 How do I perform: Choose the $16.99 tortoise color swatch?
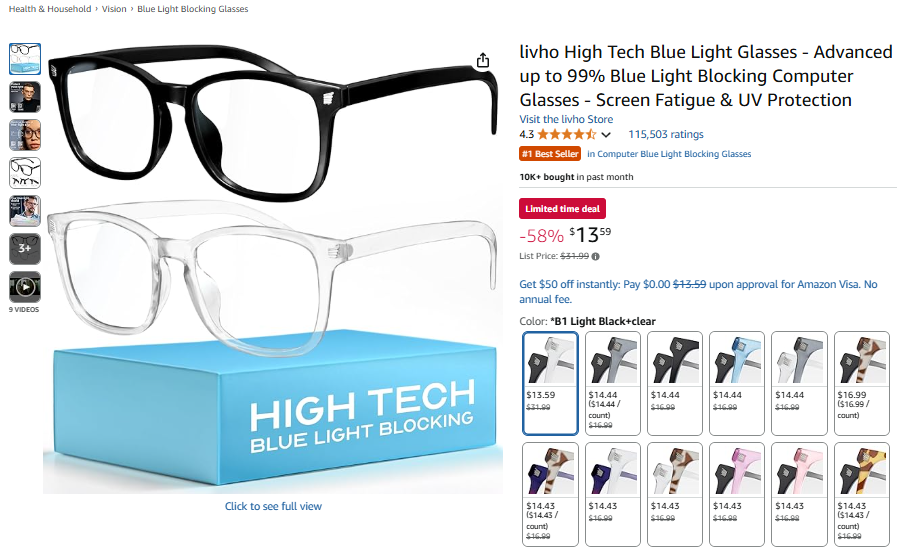tap(862, 383)
